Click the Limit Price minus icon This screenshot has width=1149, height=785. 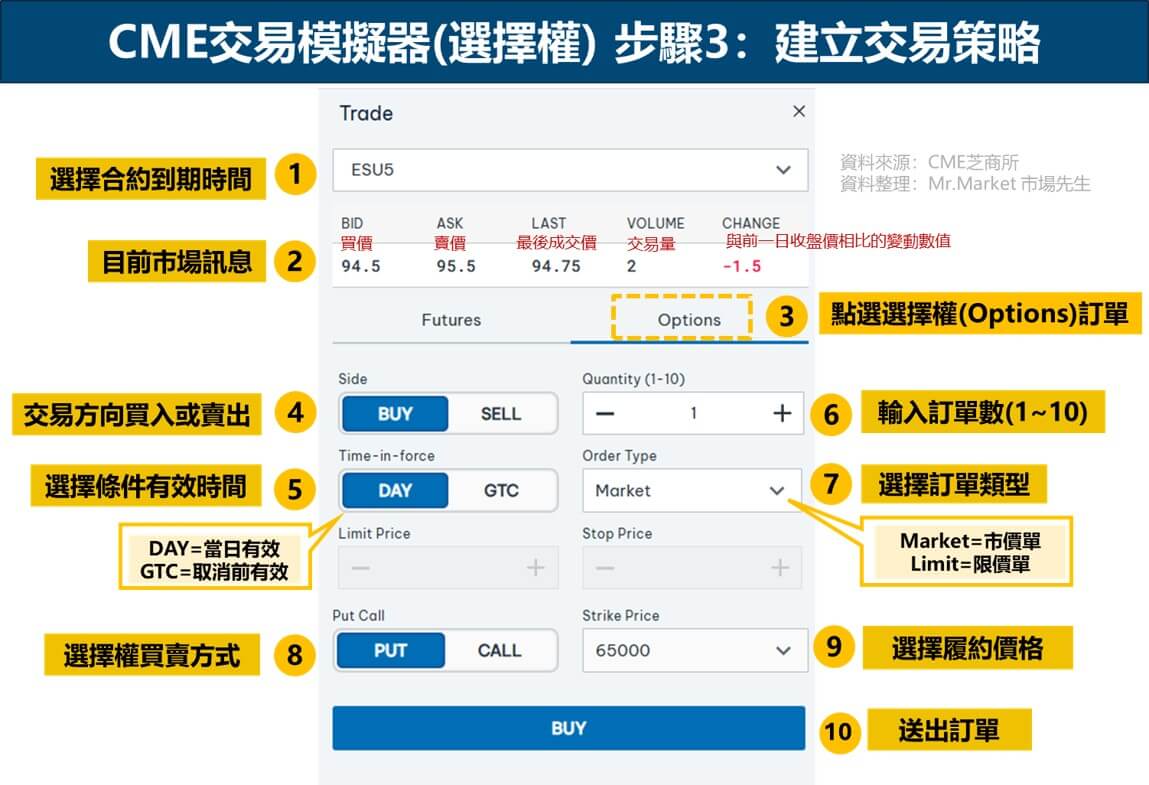click(x=361, y=568)
